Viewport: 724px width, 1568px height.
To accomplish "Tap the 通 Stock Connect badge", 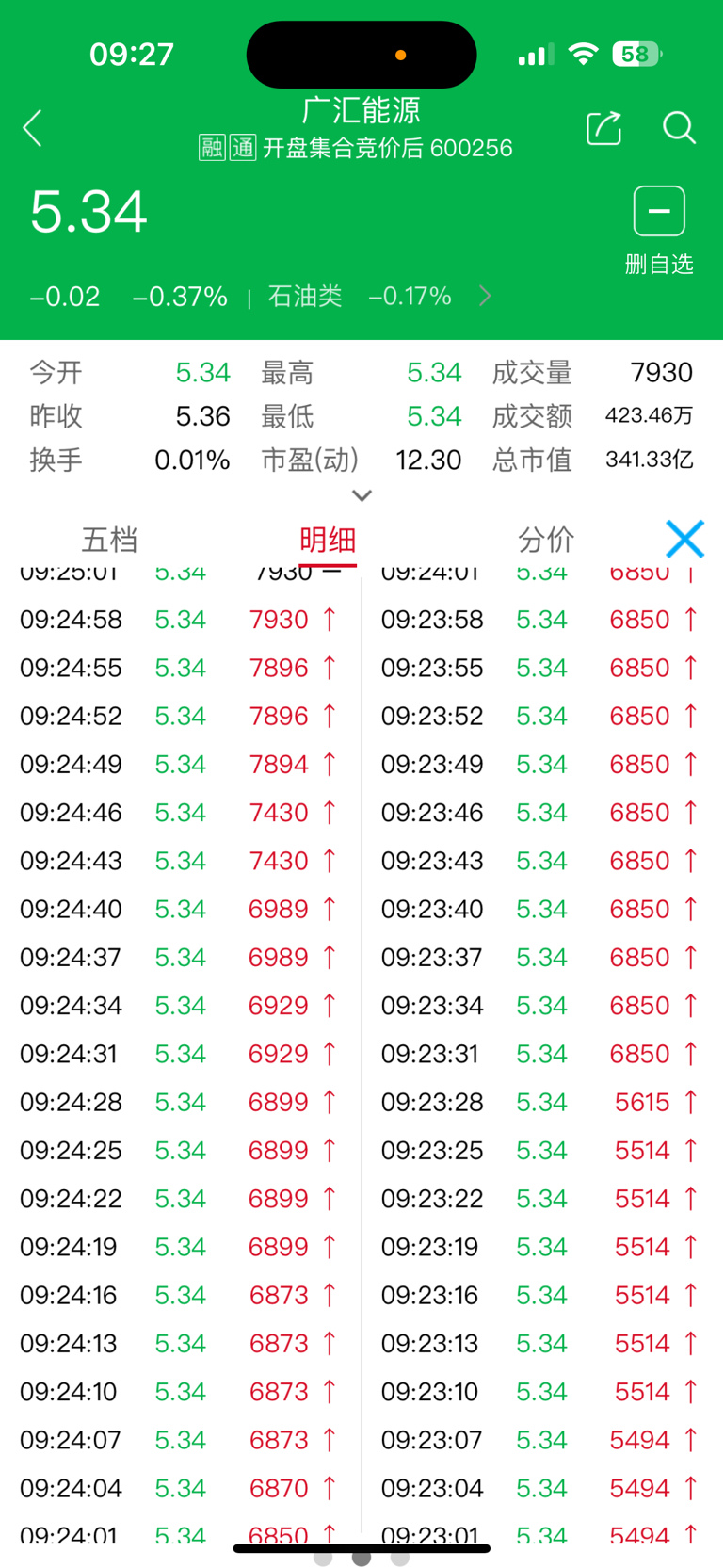I will coord(243,148).
